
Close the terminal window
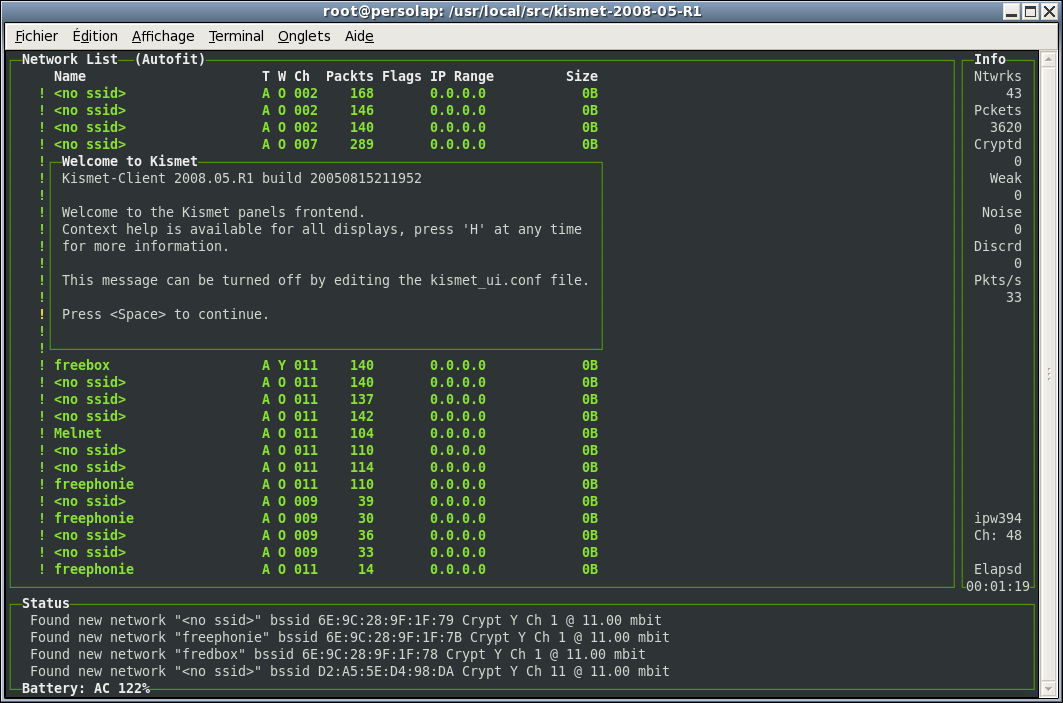[x=1049, y=11]
